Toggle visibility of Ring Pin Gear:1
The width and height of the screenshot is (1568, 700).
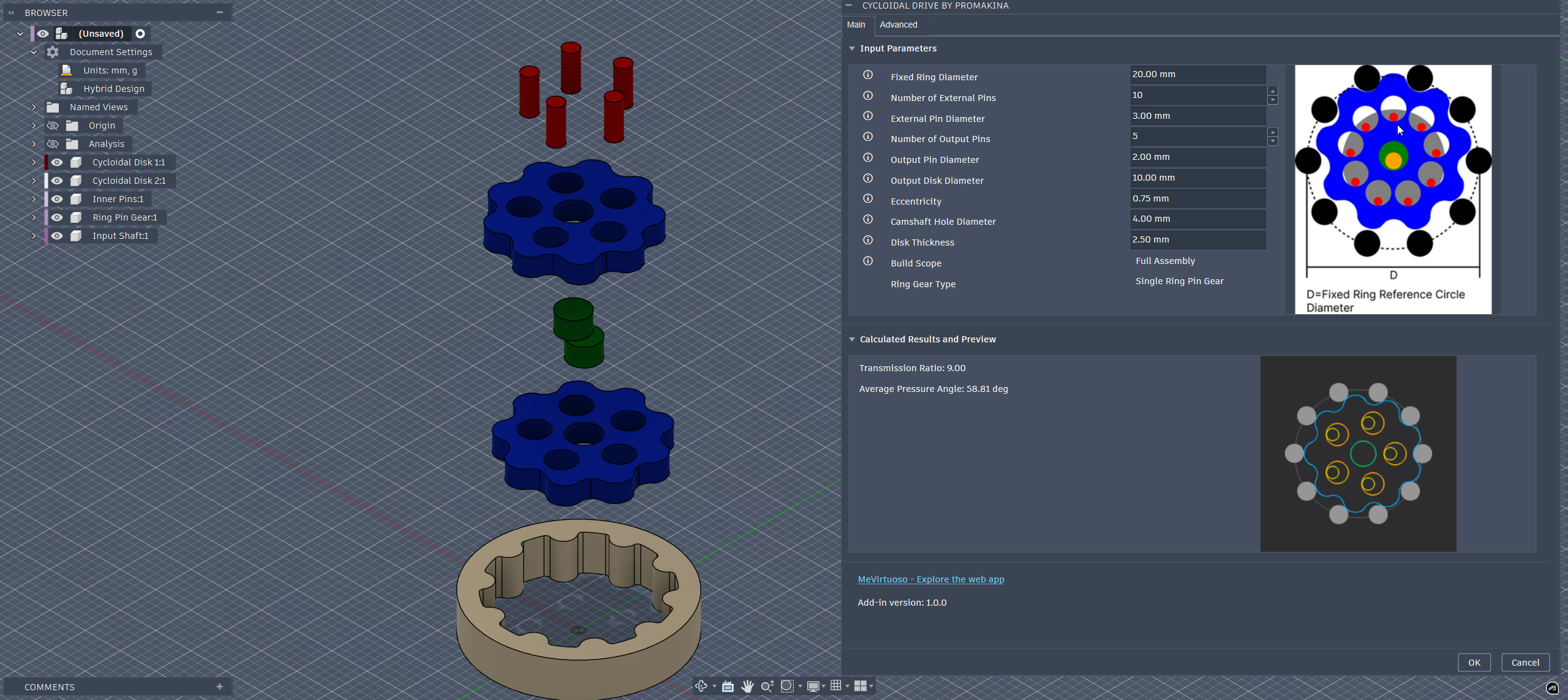(x=57, y=217)
